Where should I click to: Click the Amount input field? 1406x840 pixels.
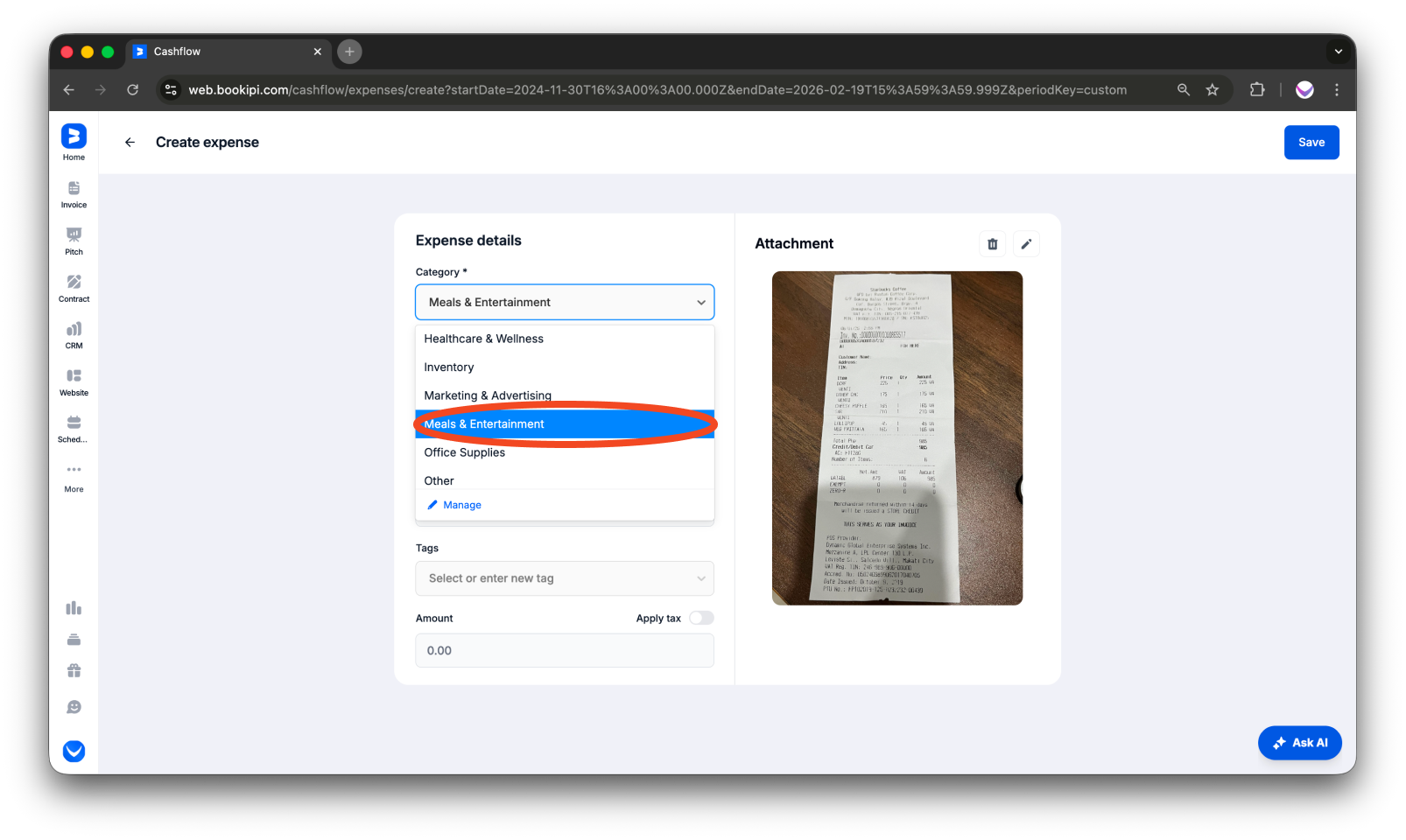click(x=565, y=651)
